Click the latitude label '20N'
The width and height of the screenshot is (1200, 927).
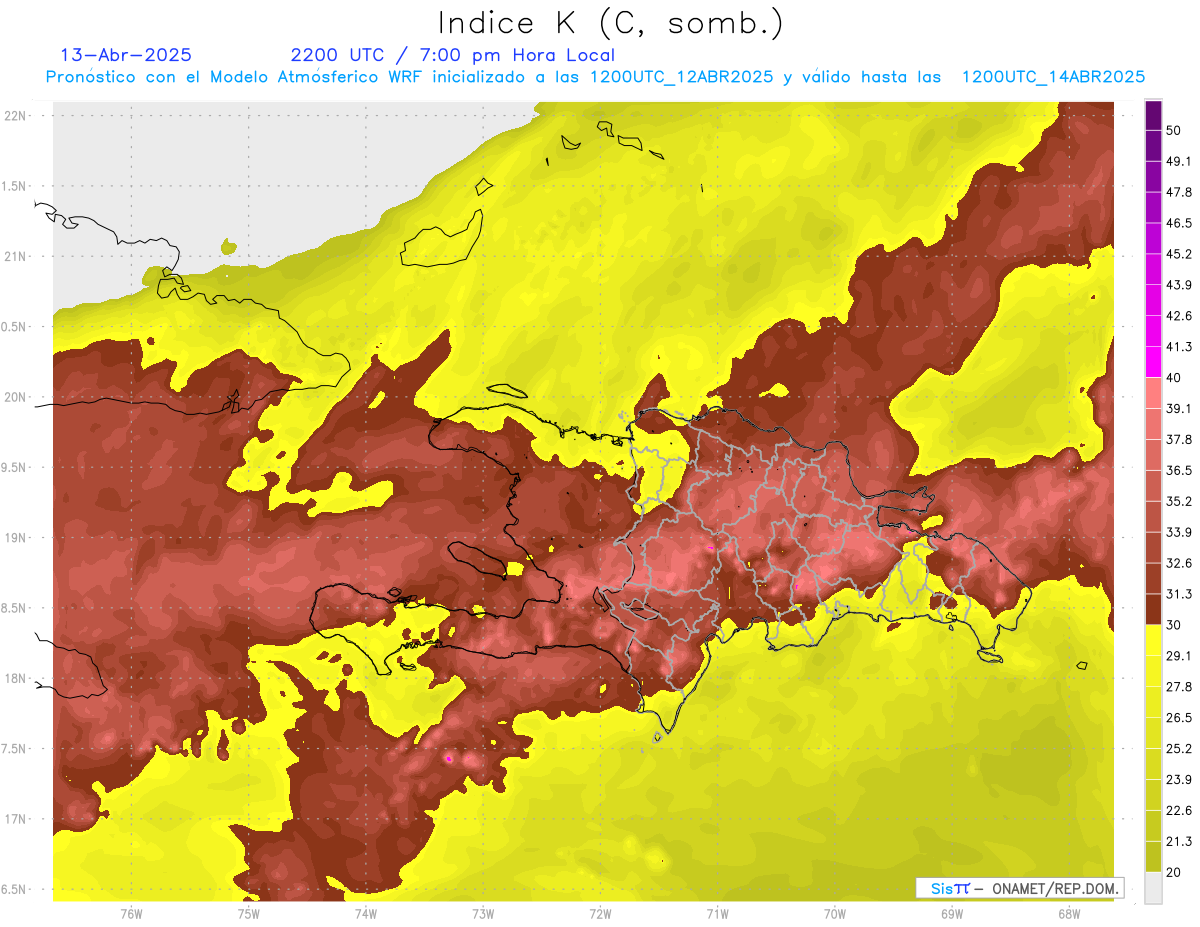coord(15,398)
